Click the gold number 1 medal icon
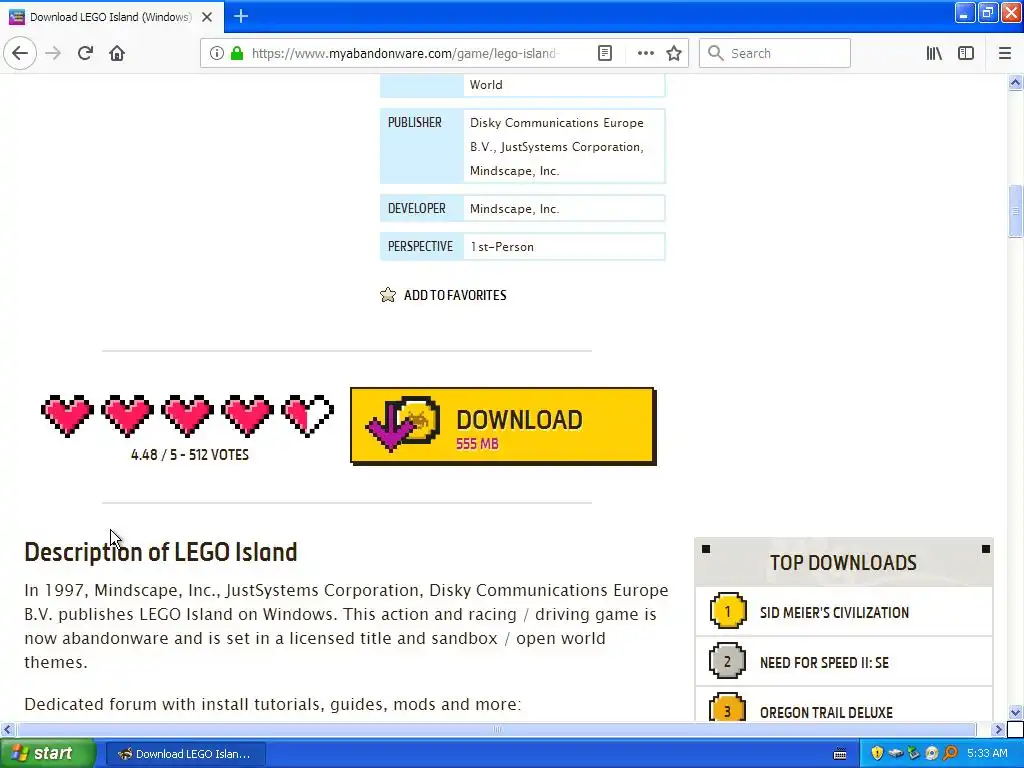Image resolution: width=1024 pixels, height=768 pixels. pos(728,611)
